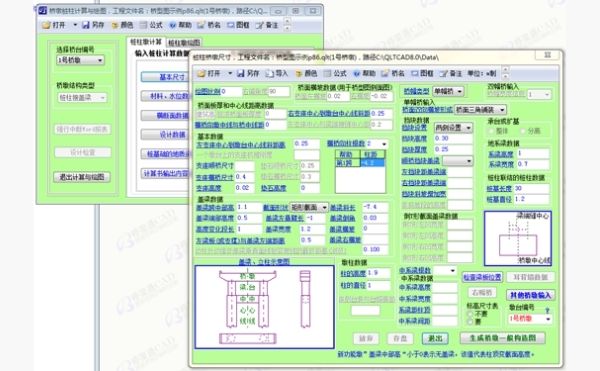
Task: Click the 退出计算与绘图 button
Action: point(82,177)
